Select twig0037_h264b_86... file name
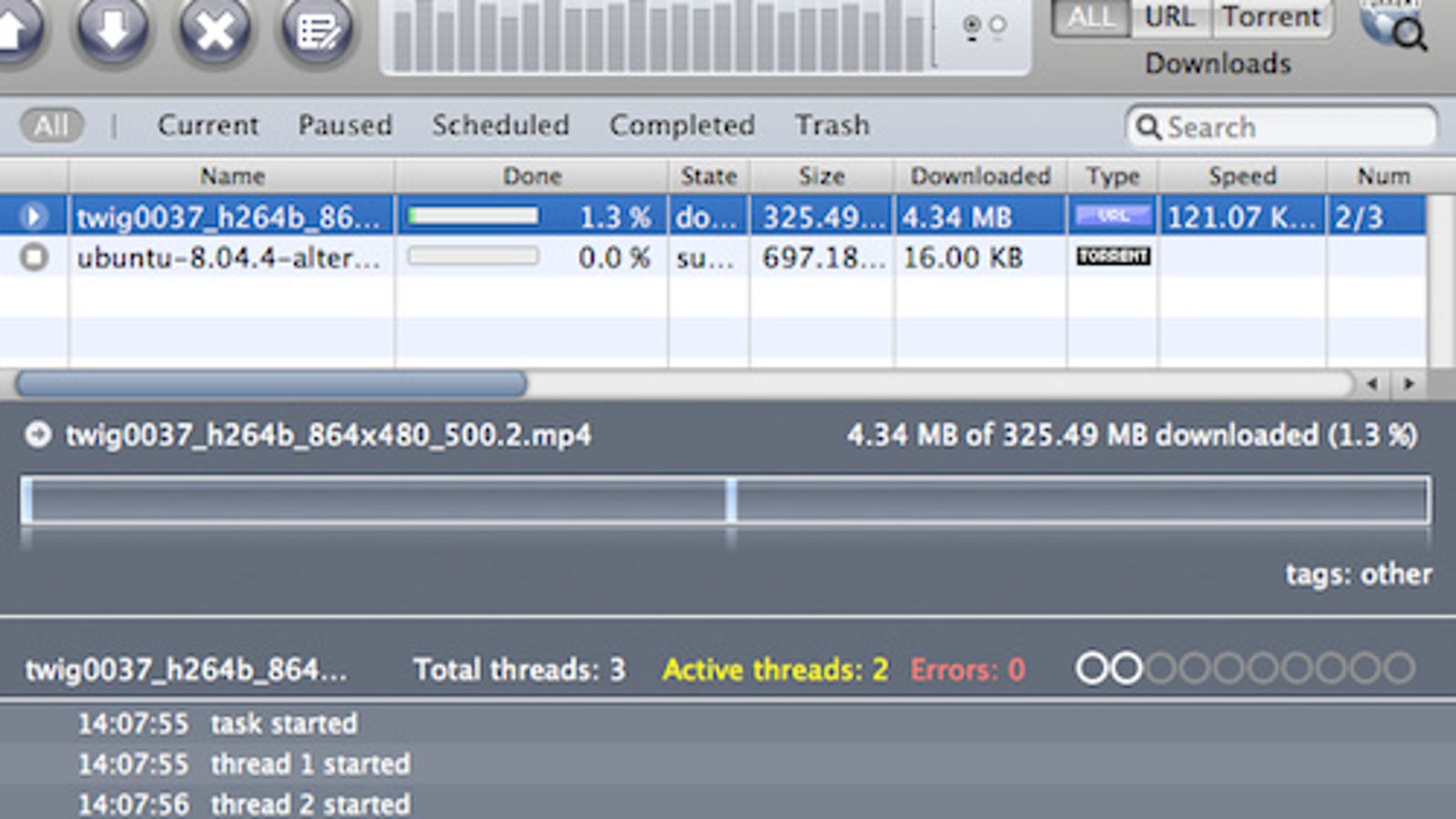1456x819 pixels. (x=228, y=217)
